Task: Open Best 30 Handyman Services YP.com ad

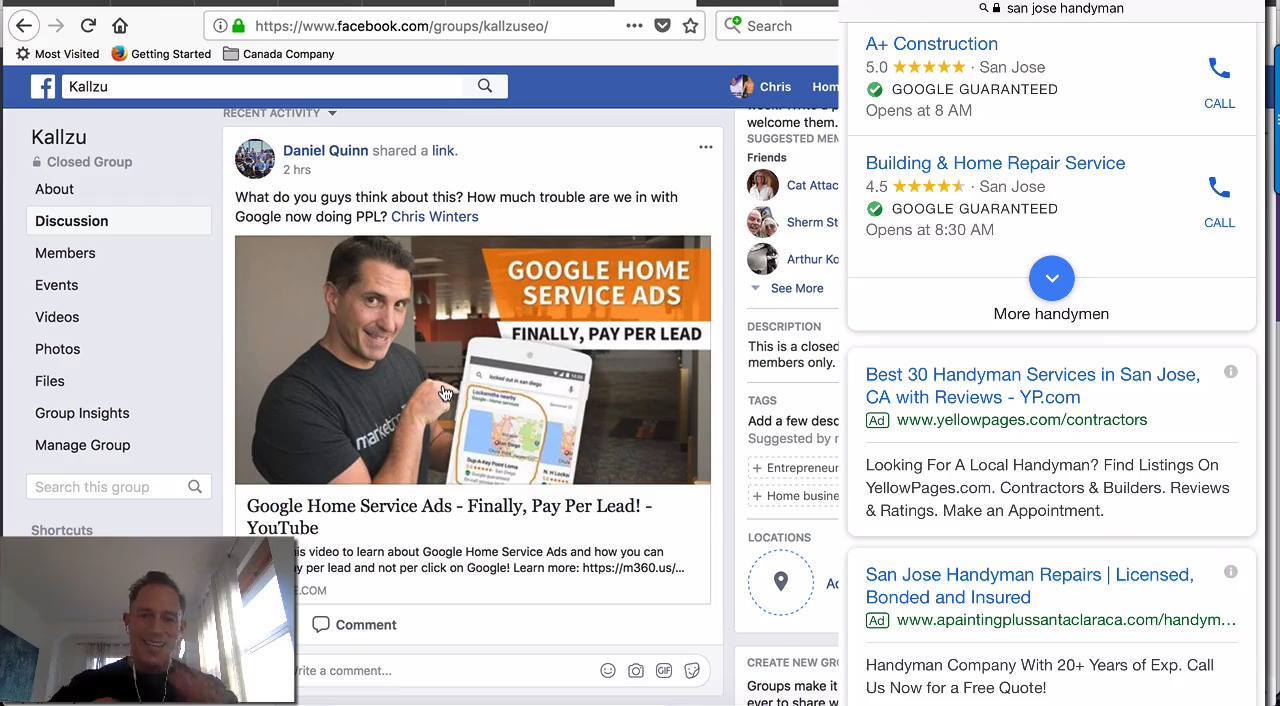Action: click(1032, 385)
